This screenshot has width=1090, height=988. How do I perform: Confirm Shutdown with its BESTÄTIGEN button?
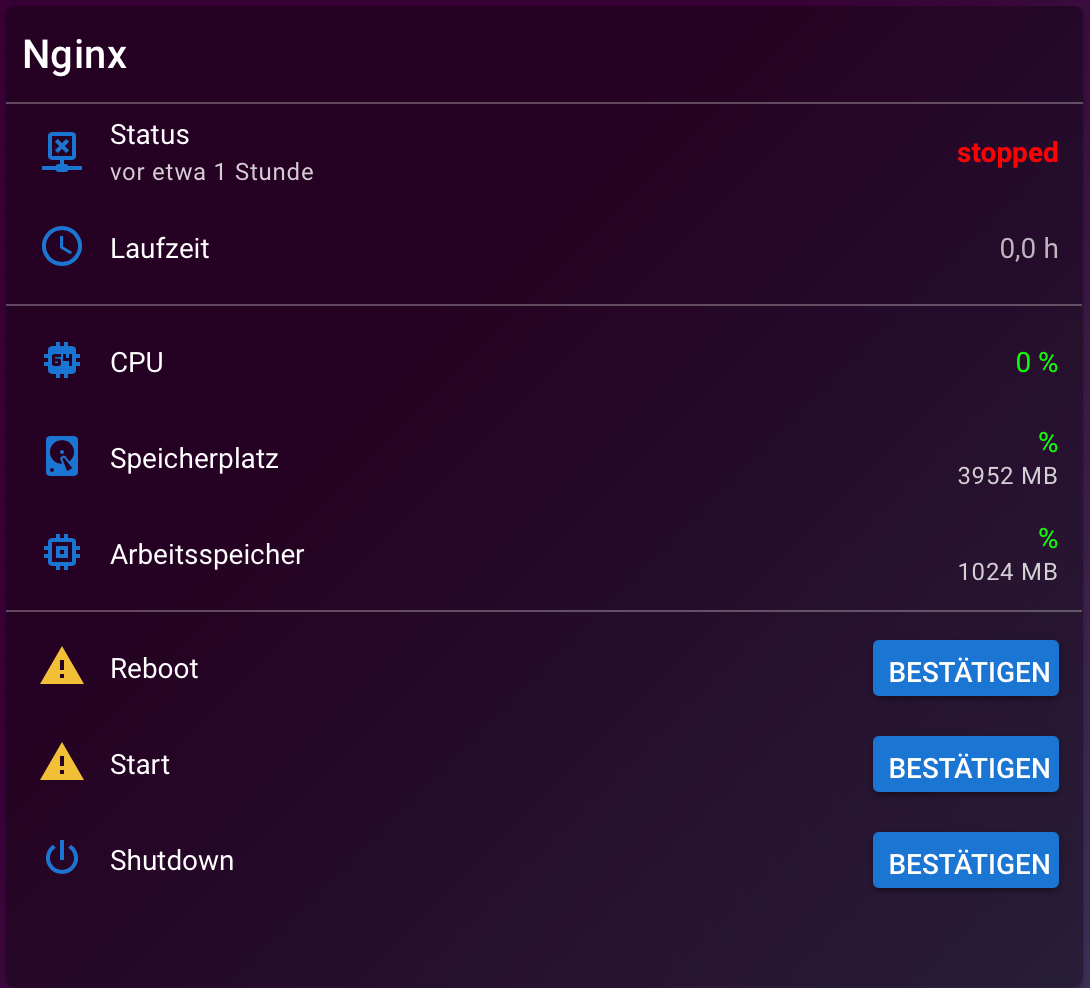pos(966,860)
